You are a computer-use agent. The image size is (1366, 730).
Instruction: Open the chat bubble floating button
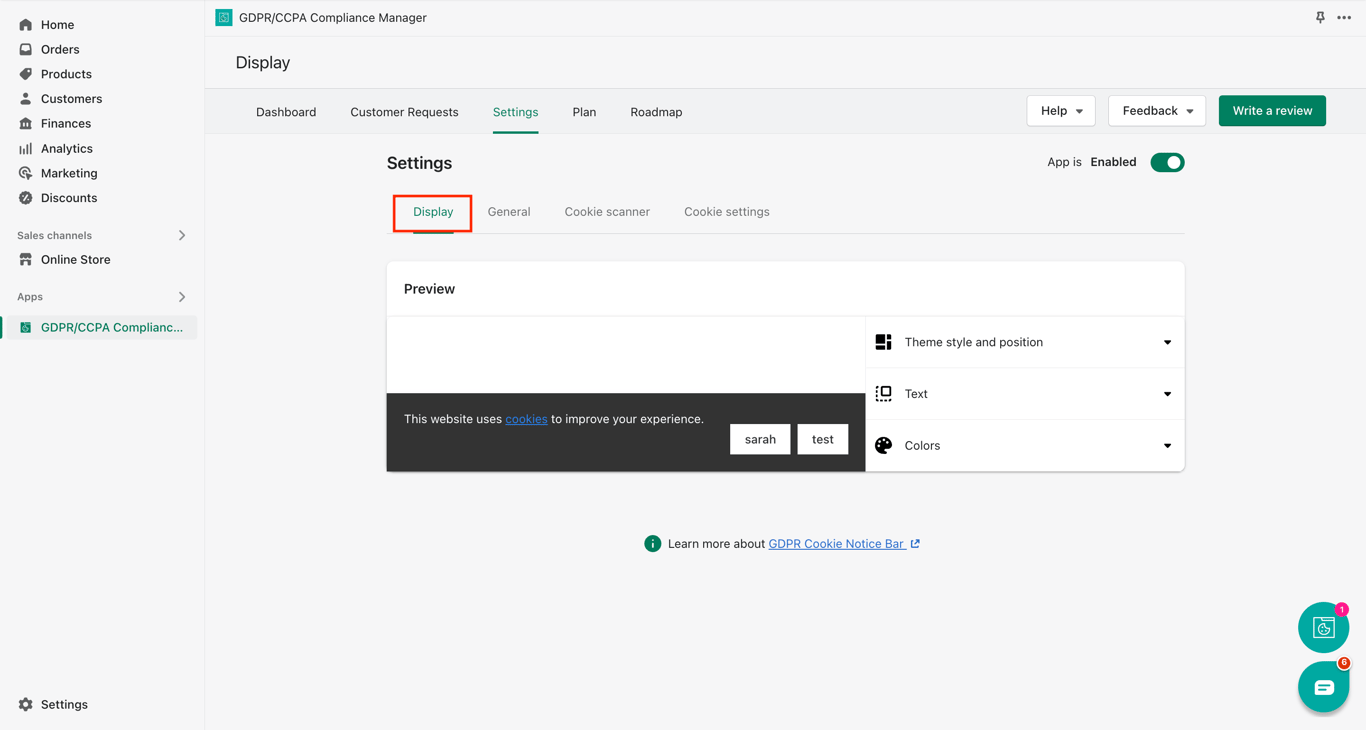(1324, 687)
